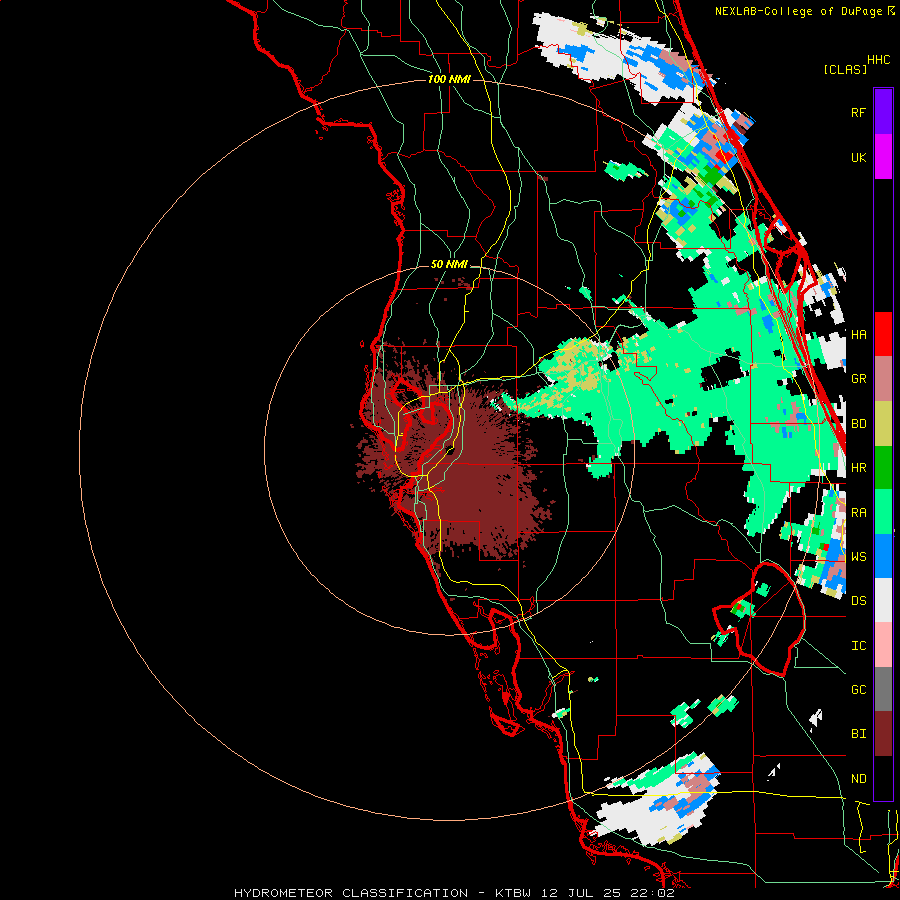900x900 pixels.
Task: Click the [CLAS] units label
Action: click(x=845, y=69)
